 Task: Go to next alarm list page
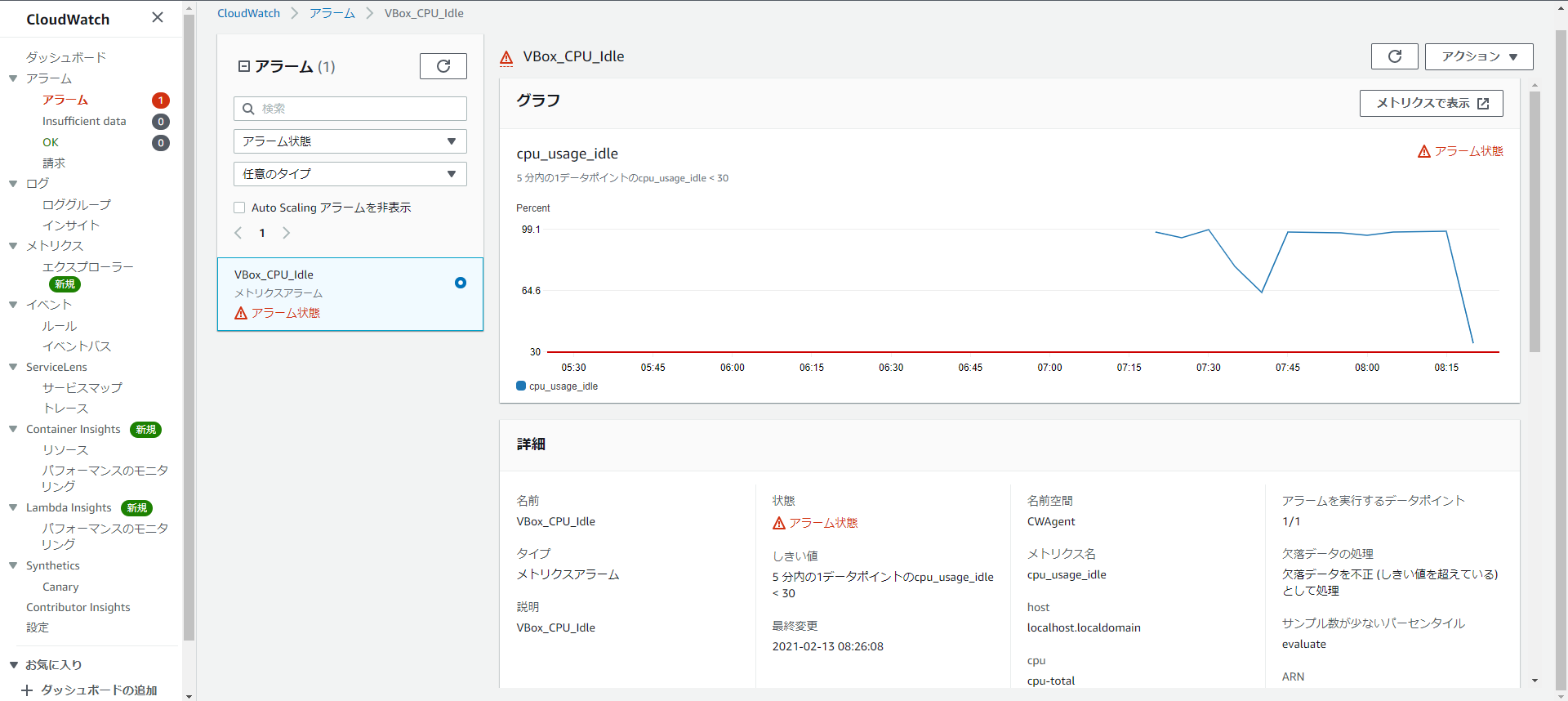(286, 233)
